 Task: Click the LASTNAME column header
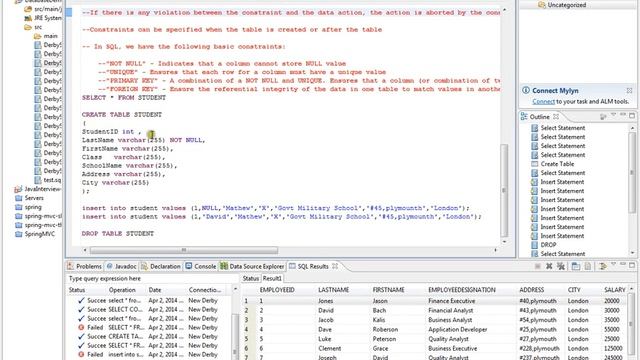tap(333, 289)
